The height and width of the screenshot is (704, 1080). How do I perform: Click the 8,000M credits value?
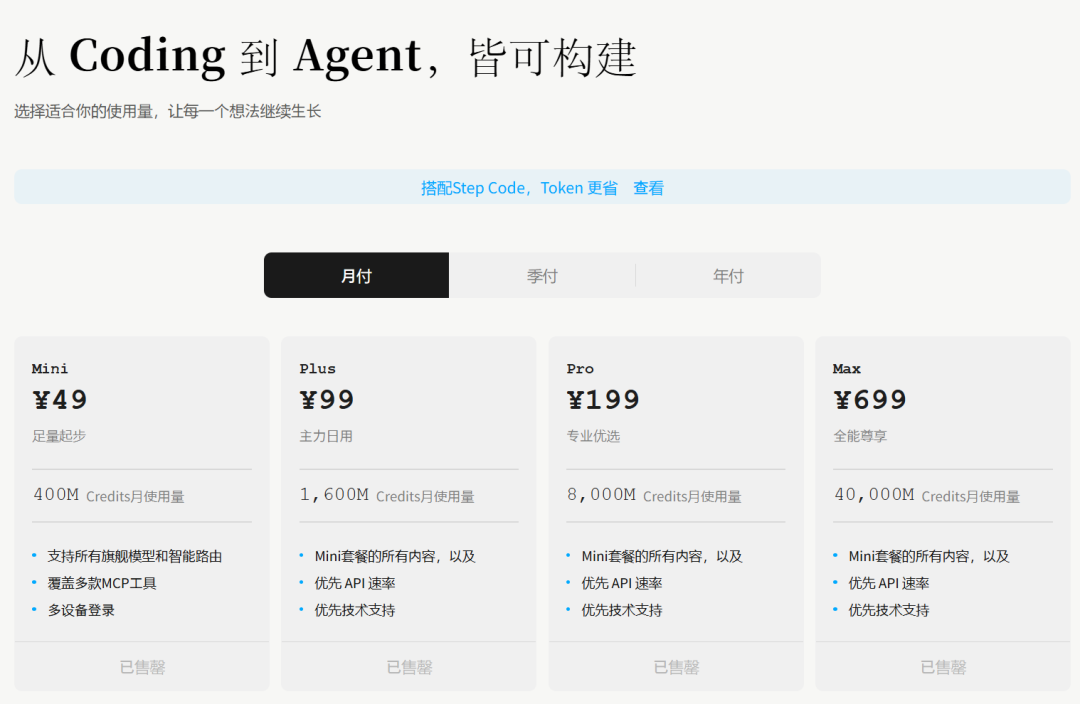(601, 495)
